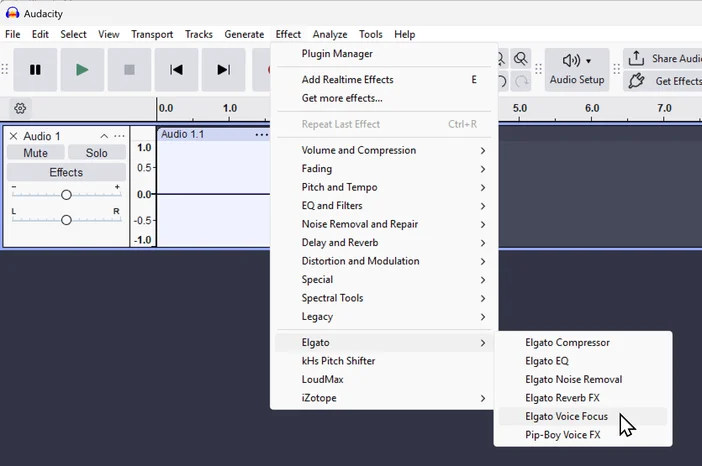
Task: Expand Noise Removal and Repair submenu
Action: click(384, 224)
